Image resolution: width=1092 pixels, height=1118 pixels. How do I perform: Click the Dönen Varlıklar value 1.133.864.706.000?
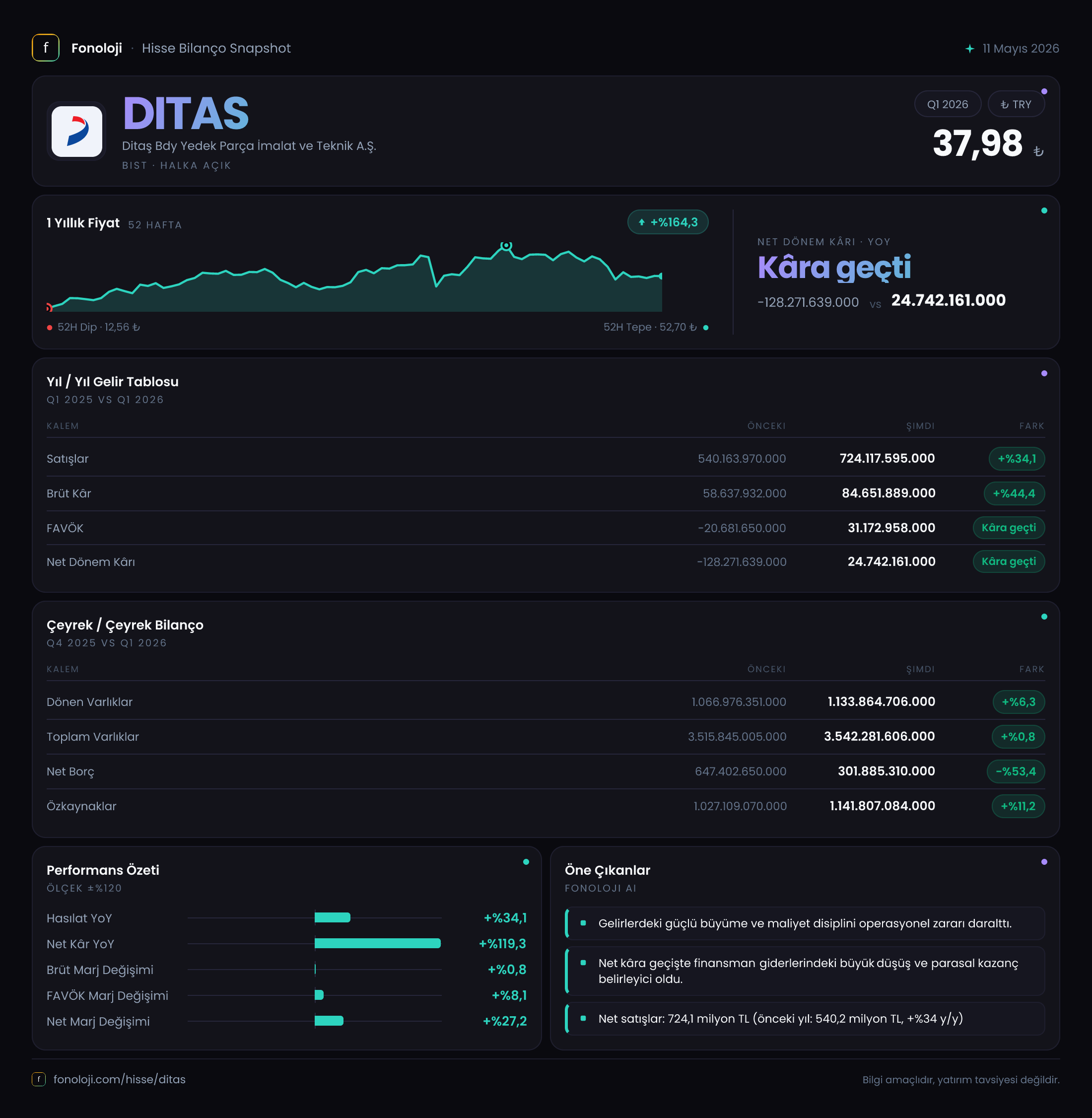point(882,702)
